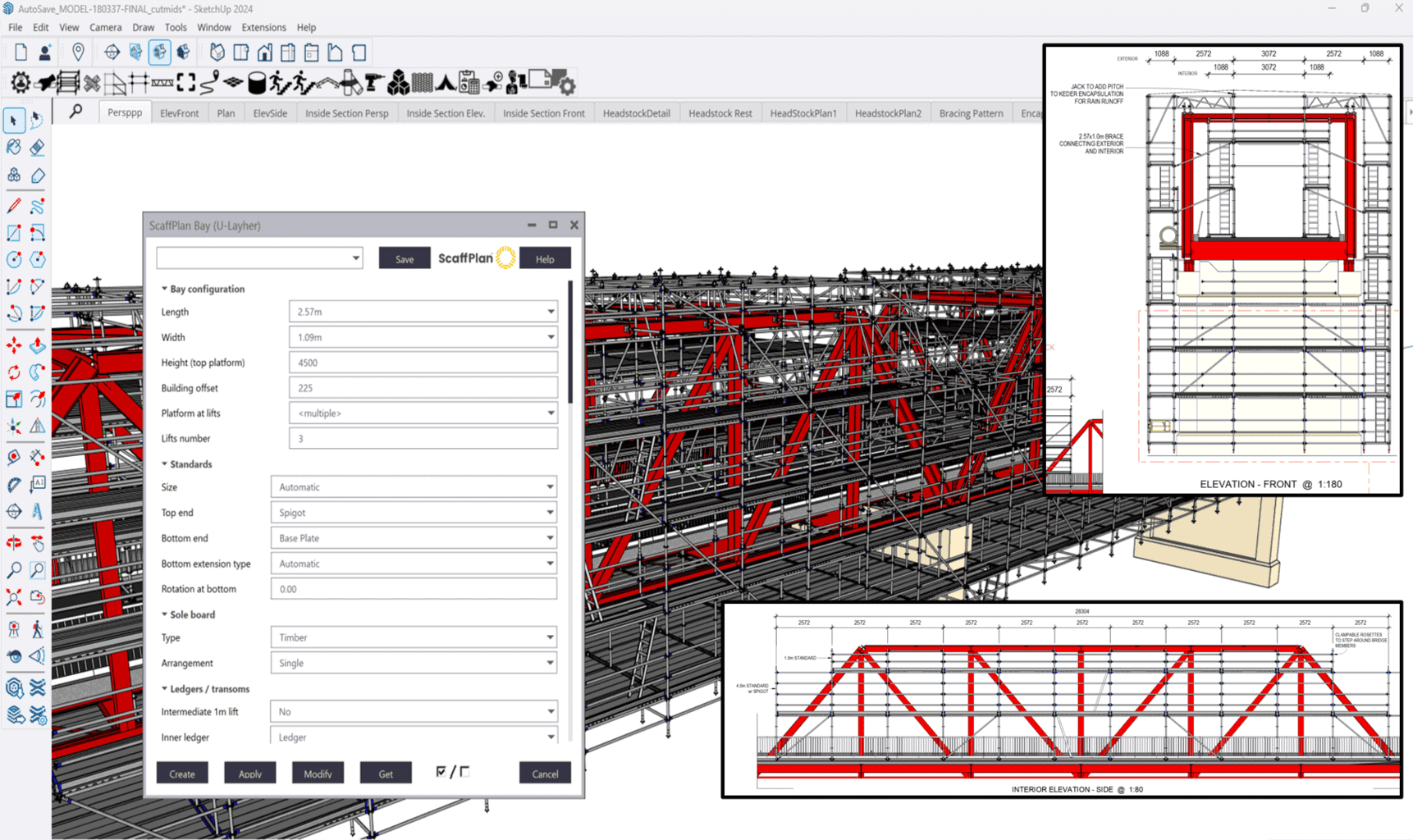The height and width of the screenshot is (840, 1413).
Task: Open ScaffPlan settings gear with worker
Action: pyautogui.click(x=21, y=82)
